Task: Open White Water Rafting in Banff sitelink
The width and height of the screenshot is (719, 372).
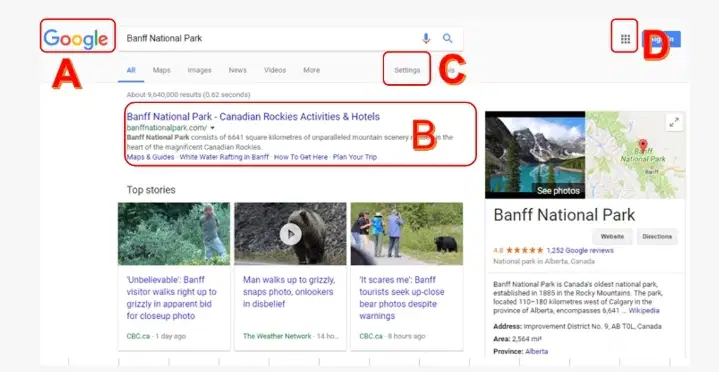Action: pyautogui.click(x=224, y=157)
